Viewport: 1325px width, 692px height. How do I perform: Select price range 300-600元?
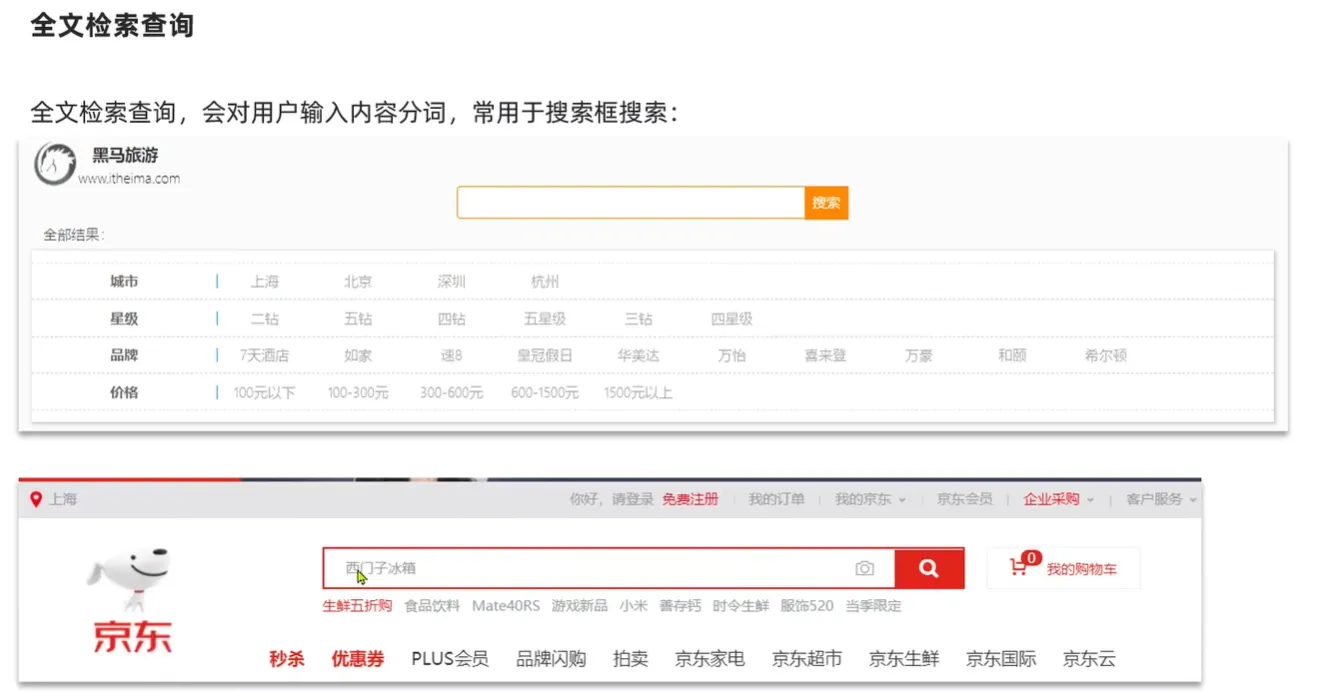click(x=451, y=393)
